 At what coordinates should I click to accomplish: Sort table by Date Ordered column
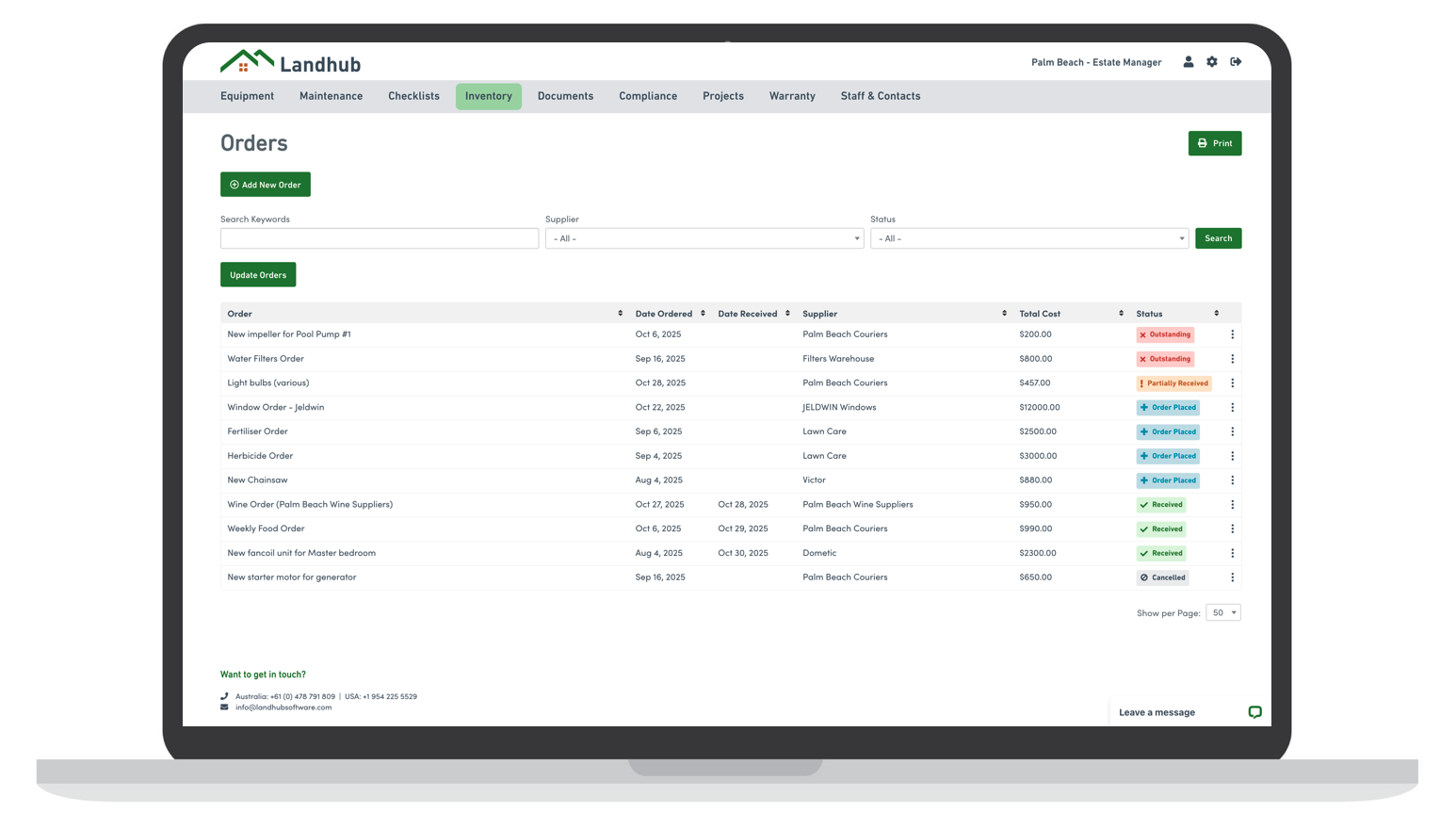click(703, 314)
